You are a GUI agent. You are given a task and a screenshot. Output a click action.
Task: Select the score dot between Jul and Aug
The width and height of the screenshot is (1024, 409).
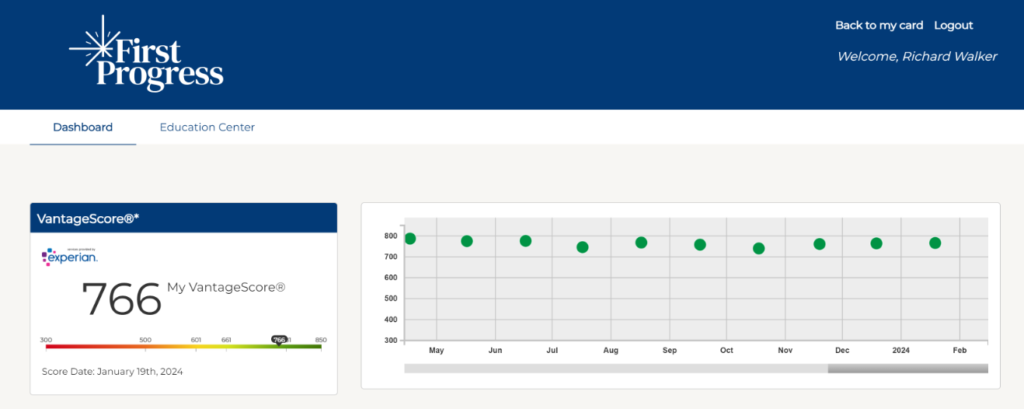pos(583,247)
